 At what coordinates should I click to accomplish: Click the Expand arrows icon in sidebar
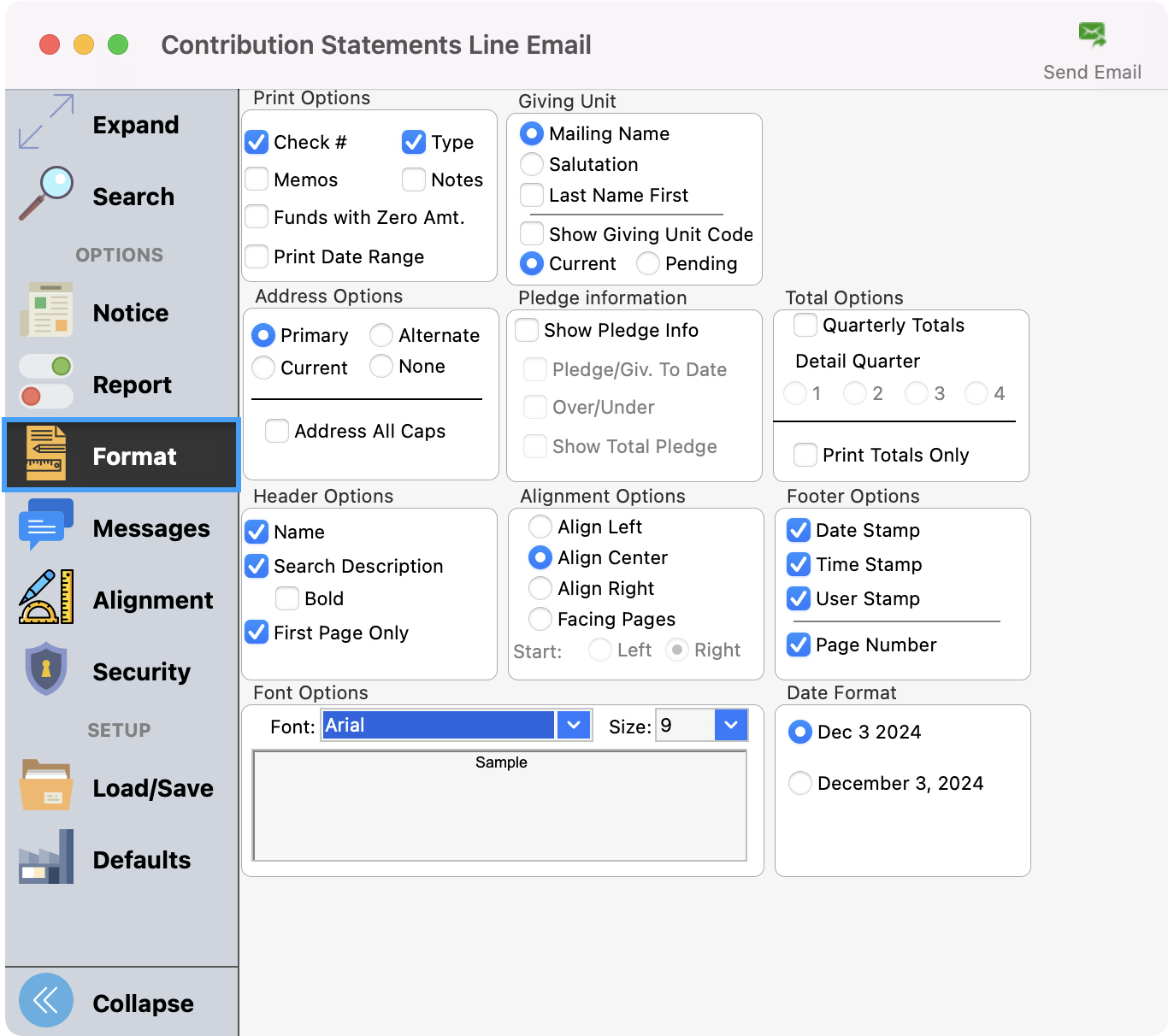tap(46, 122)
